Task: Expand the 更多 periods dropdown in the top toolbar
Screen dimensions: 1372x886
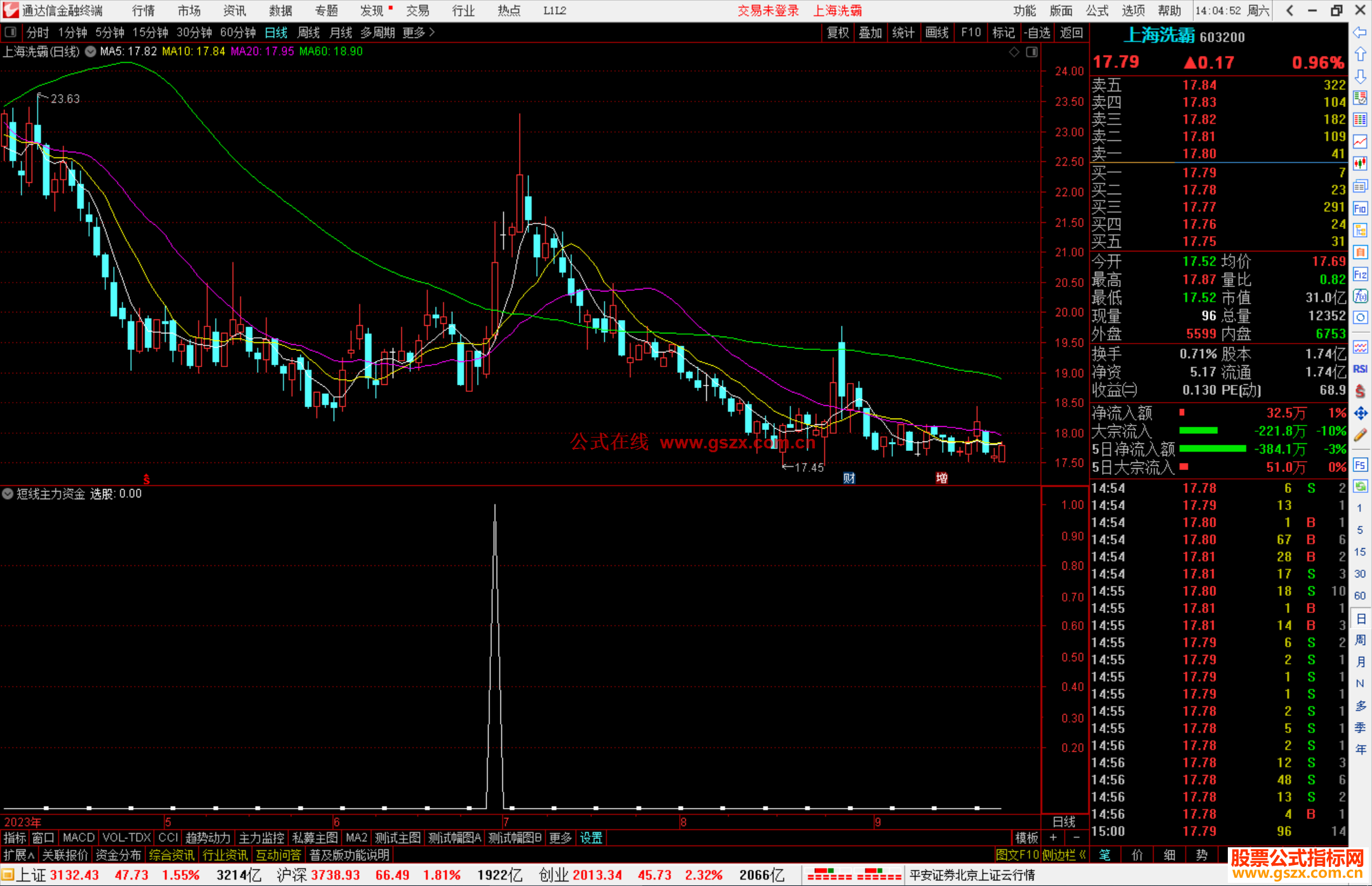Action: click(418, 32)
